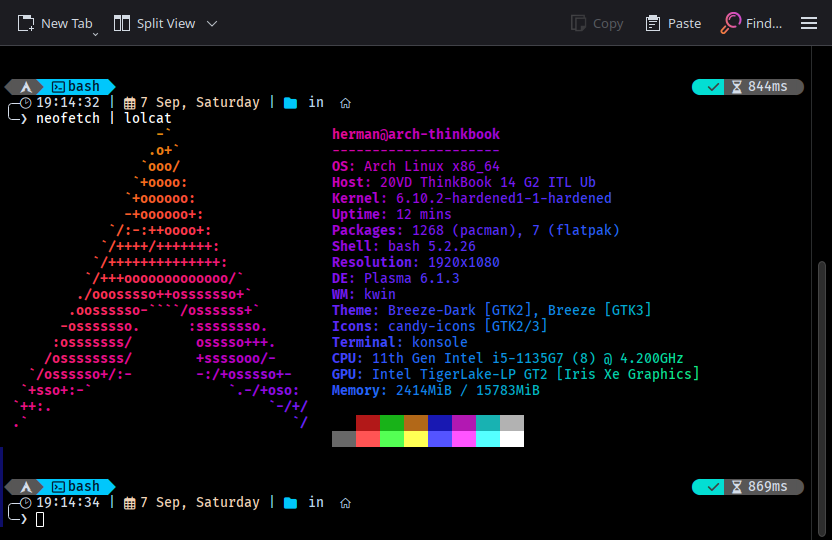The width and height of the screenshot is (832, 540).
Task: Select the 'neofetch | lolcat' command text
Action: 103,118
